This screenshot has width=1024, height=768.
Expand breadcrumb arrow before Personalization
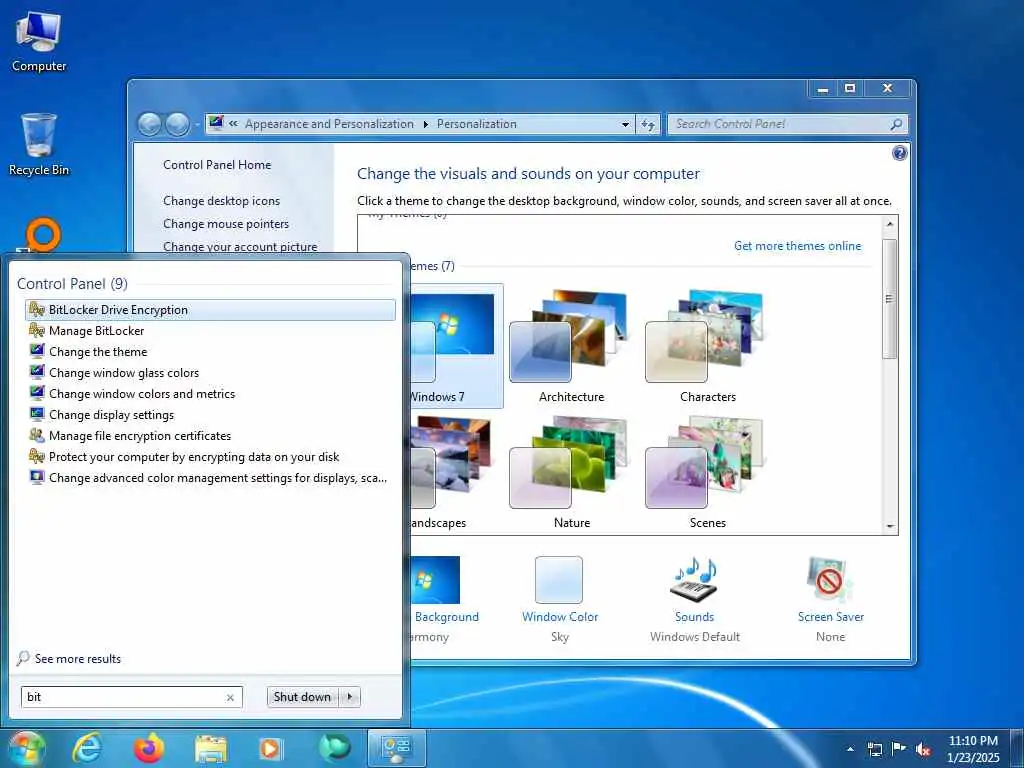click(426, 124)
